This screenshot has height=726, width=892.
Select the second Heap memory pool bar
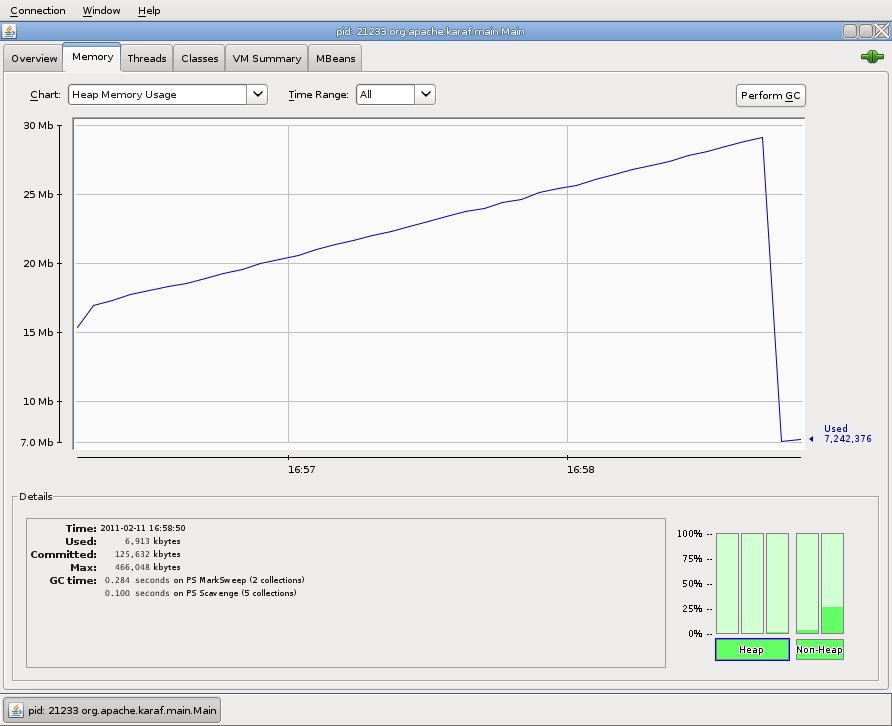(753, 583)
